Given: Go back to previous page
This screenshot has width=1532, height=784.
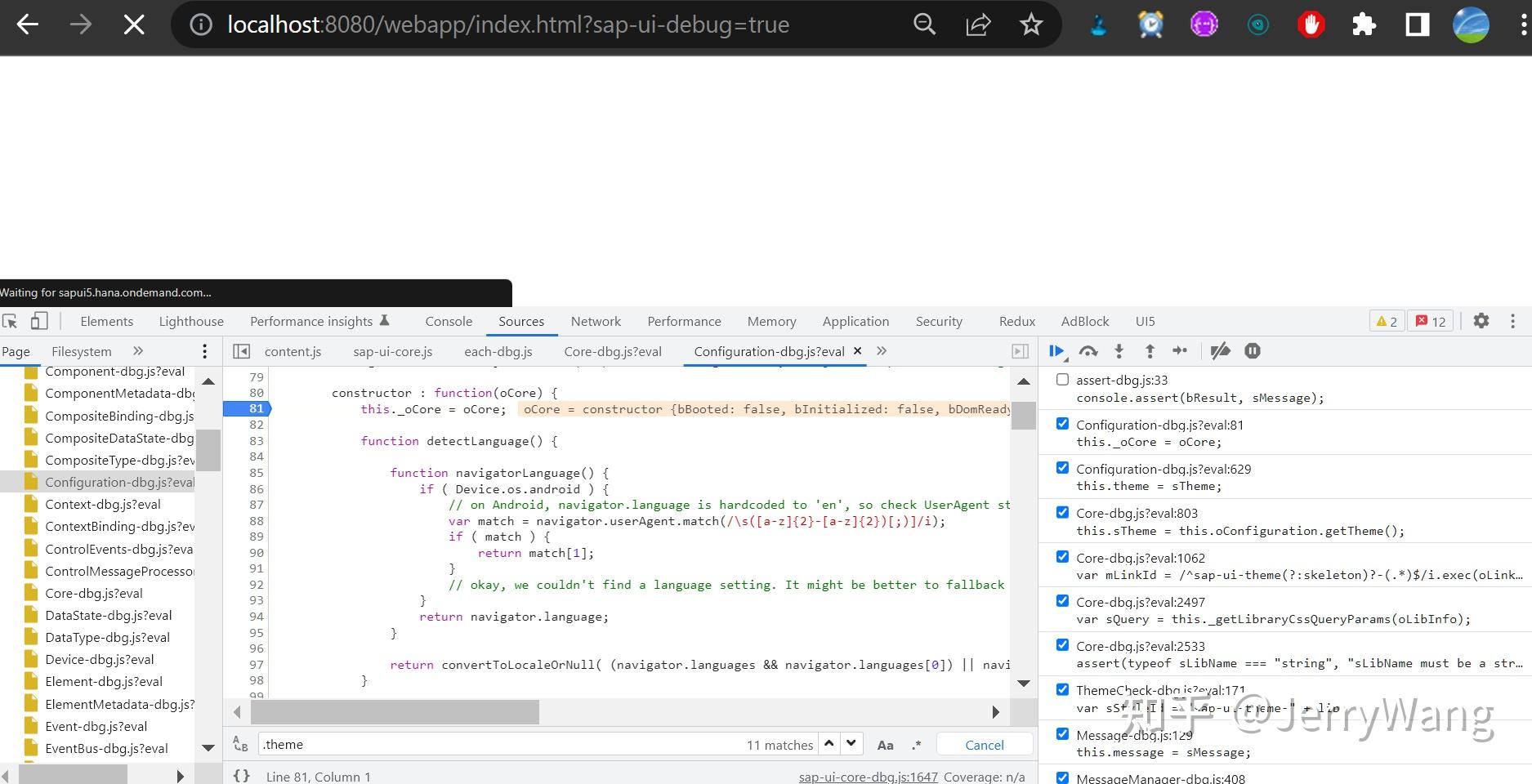Looking at the screenshot, I should [x=28, y=24].
